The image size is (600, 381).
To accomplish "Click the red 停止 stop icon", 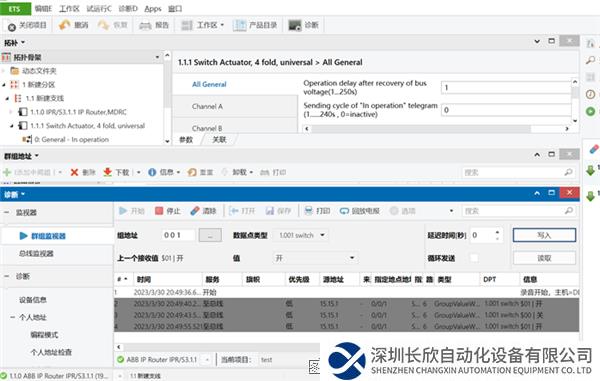I will click(159, 211).
